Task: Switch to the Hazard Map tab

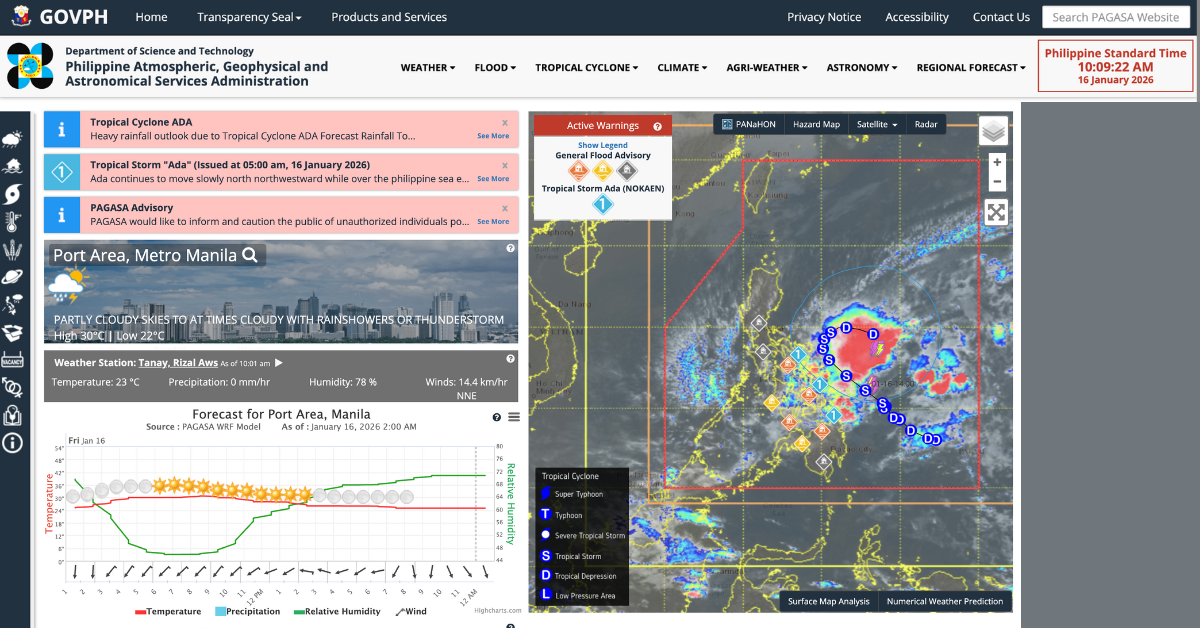Action: 816,124
